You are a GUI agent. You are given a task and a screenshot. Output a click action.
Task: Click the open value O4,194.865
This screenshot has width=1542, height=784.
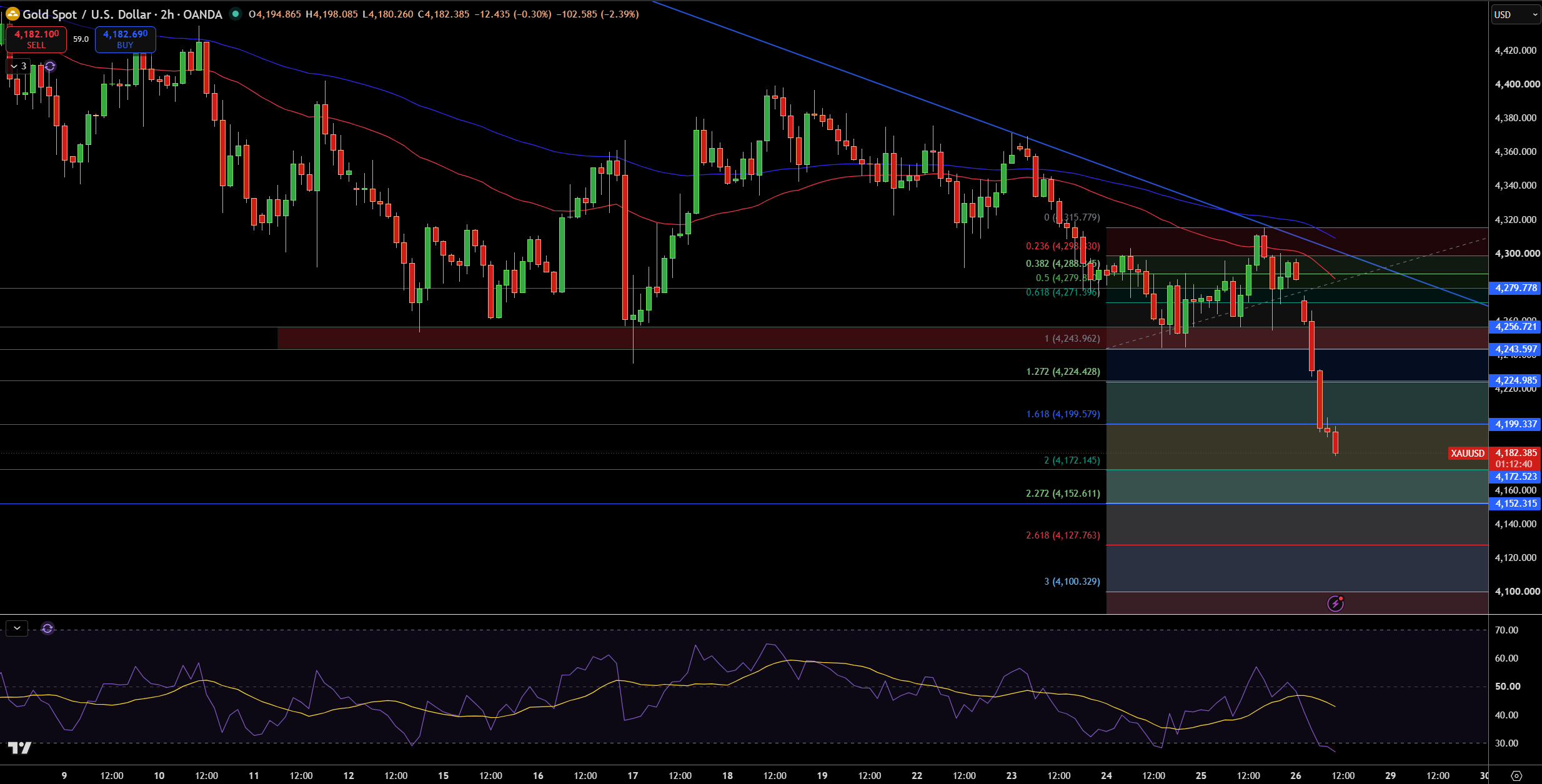(x=275, y=14)
